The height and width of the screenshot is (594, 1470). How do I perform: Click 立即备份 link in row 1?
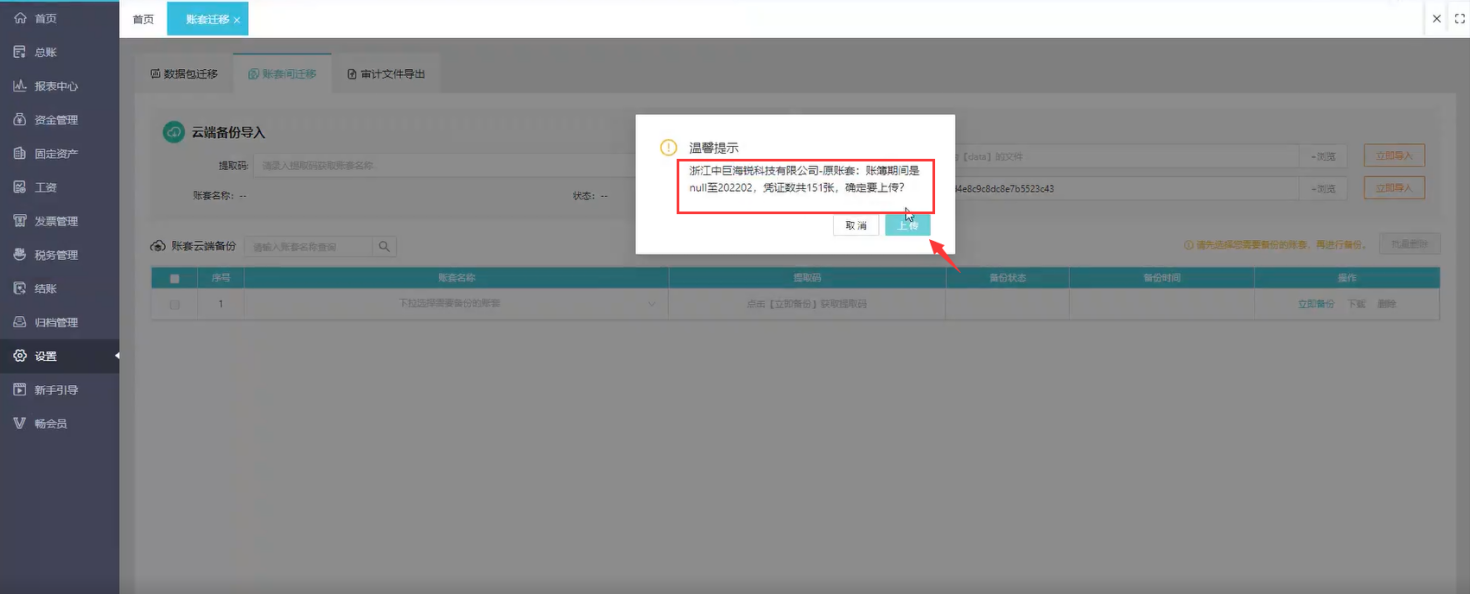(1316, 304)
